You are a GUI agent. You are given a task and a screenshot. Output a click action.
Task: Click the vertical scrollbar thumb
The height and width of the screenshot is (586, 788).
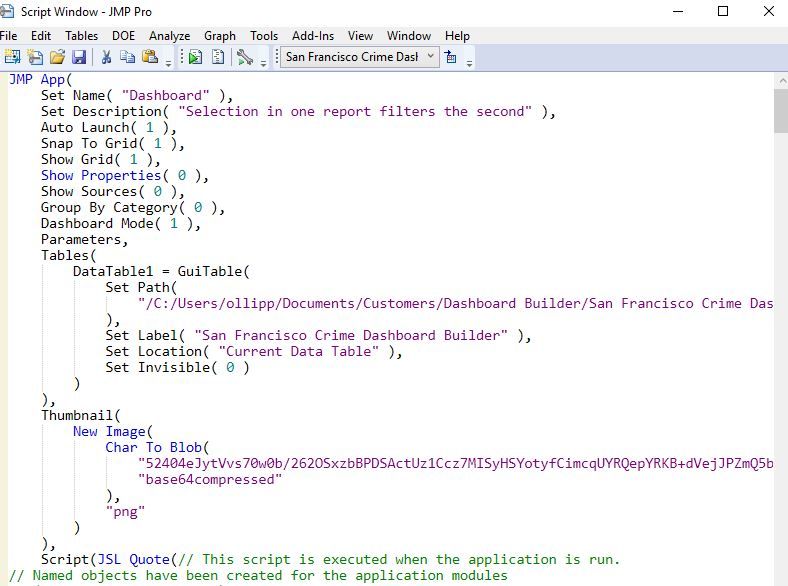click(x=781, y=111)
